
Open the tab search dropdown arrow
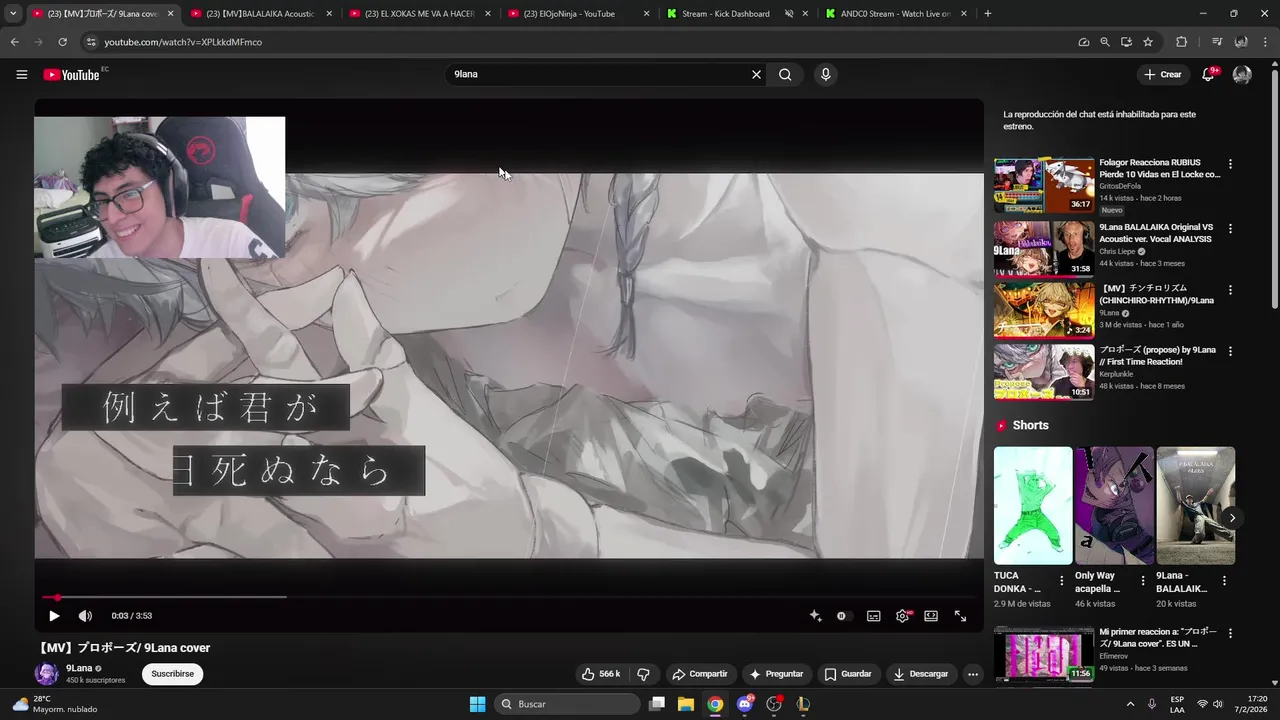(13, 14)
